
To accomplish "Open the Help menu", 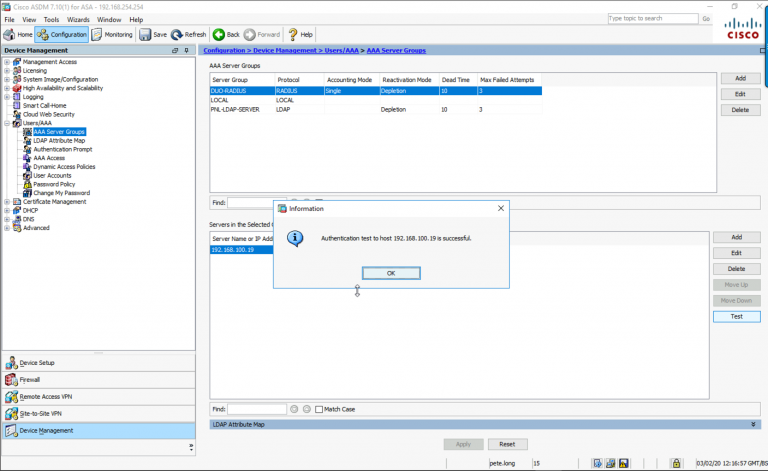I will (x=136, y=20).
